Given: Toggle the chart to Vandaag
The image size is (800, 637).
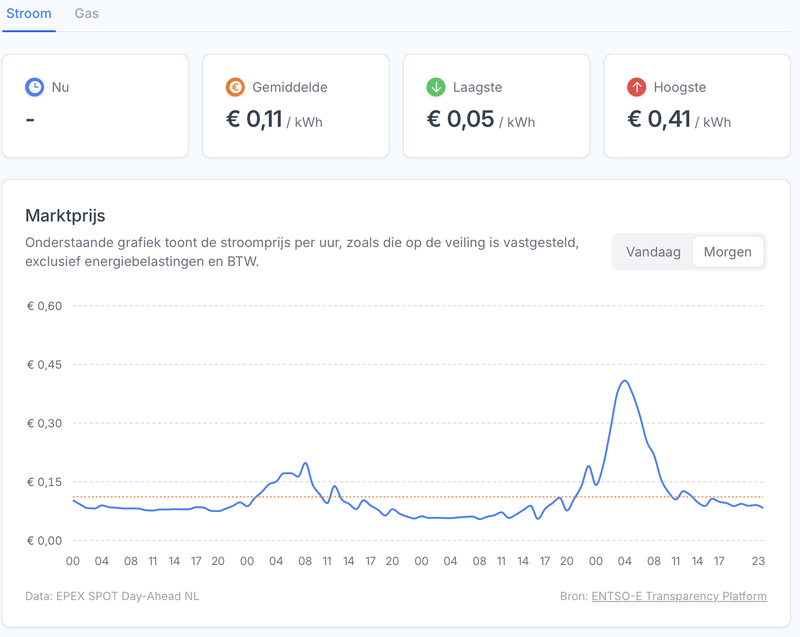Looking at the screenshot, I should tap(653, 252).
